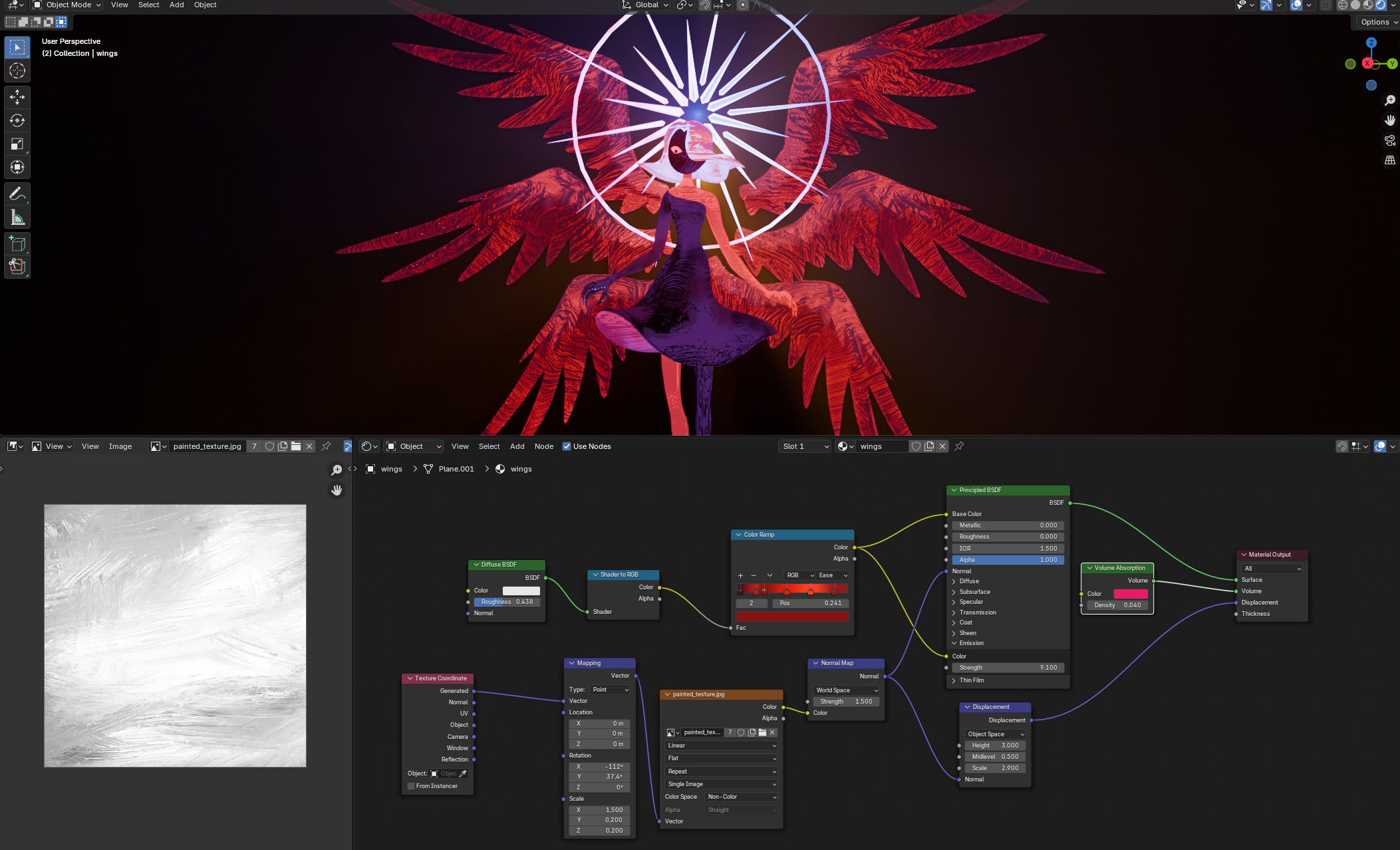Click the Emission Strength 9.100 field

[1008, 668]
